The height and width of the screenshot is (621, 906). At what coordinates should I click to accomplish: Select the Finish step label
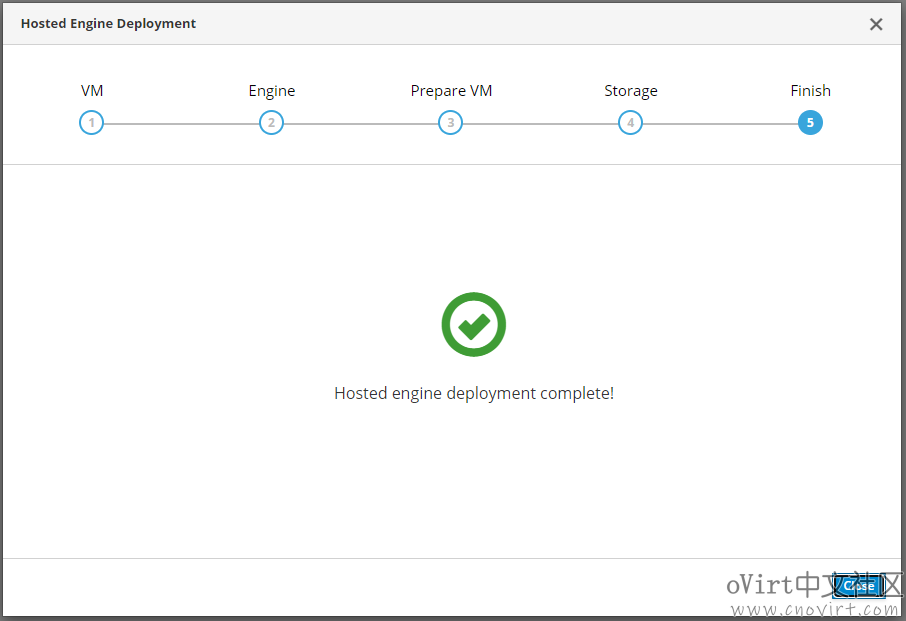[x=811, y=91]
